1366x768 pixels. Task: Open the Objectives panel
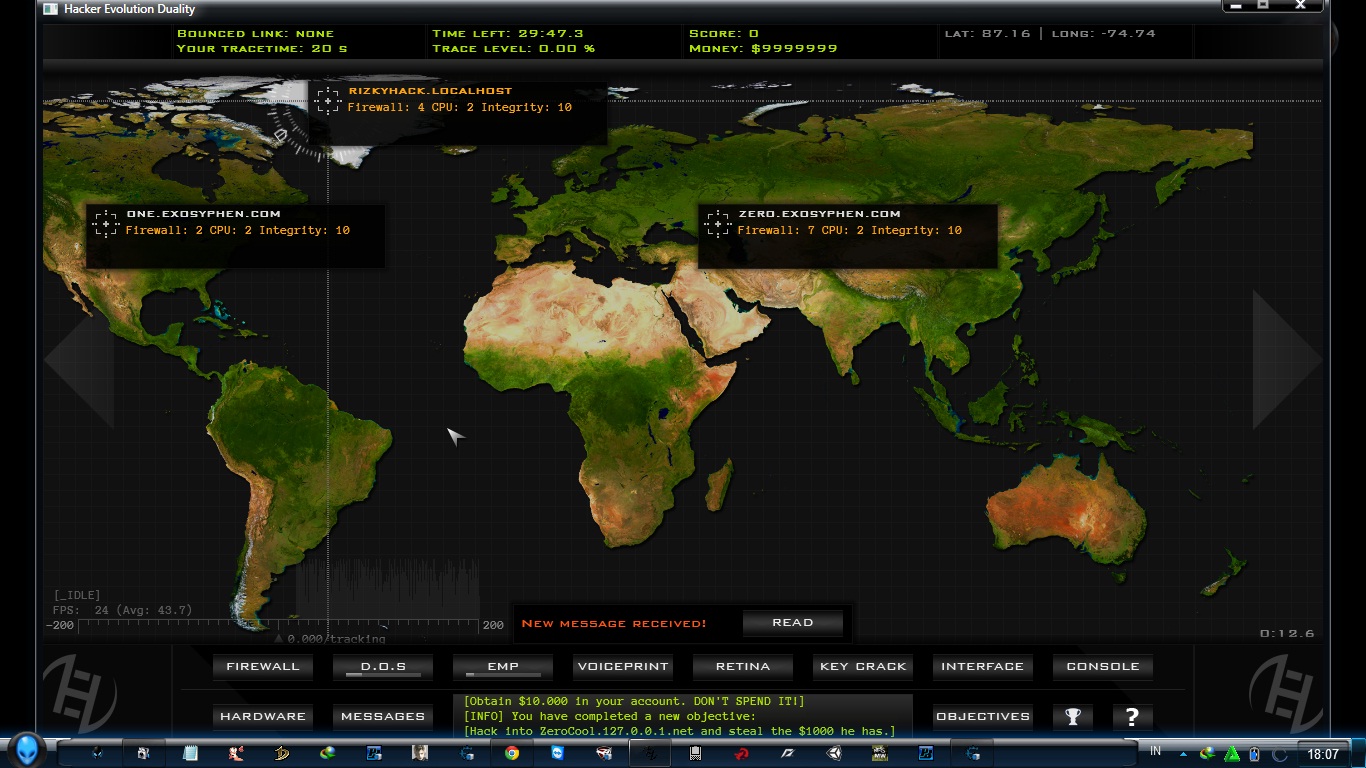tap(983, 716)
